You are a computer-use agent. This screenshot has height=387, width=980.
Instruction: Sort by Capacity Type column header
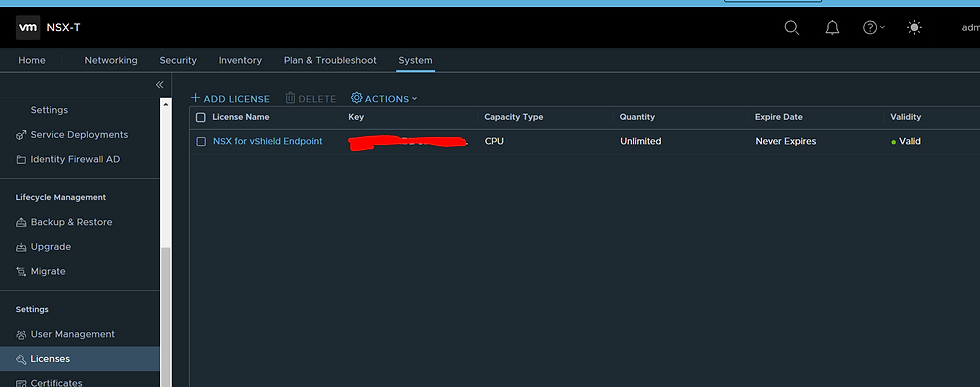(x=514, y=117)
